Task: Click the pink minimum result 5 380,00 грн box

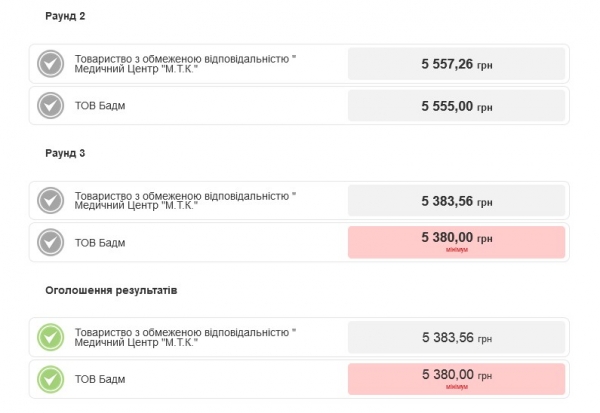Action: tap(457, 379)
